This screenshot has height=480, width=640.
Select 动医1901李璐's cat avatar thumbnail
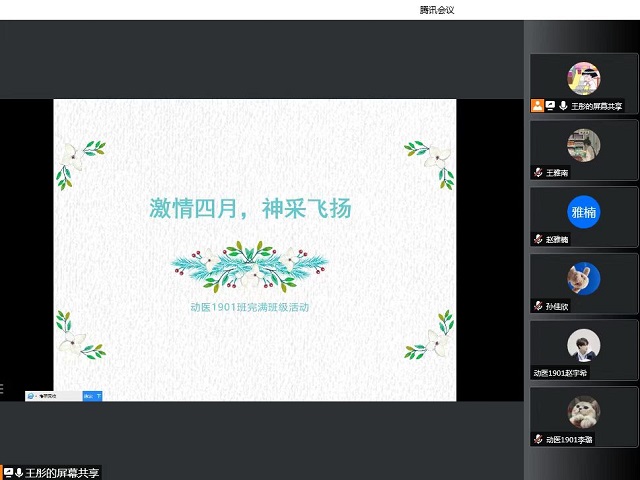tap(584, 411)
